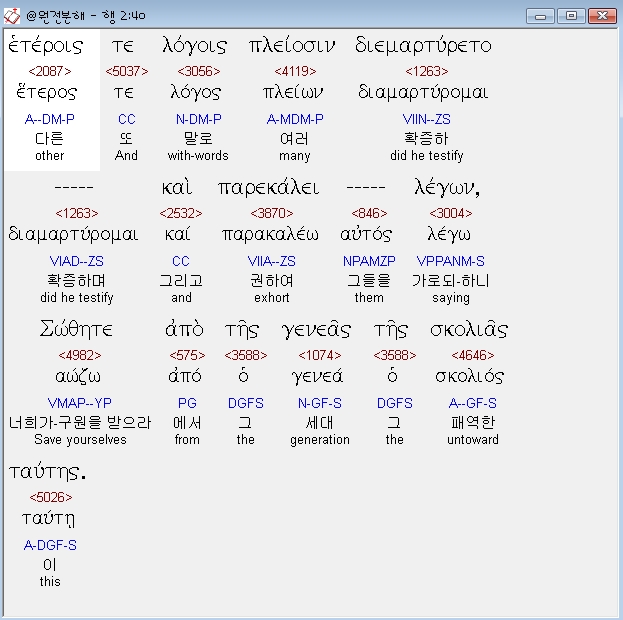Click Strong's number <3056>

coord(199,71)
